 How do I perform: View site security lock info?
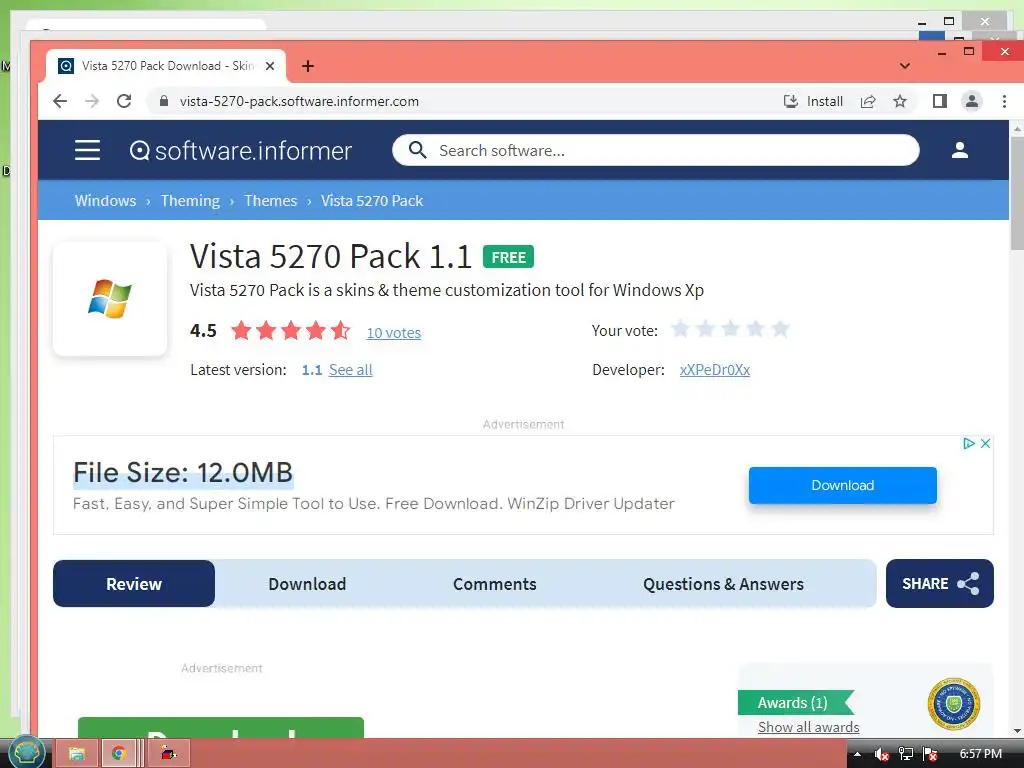(164, 101)
